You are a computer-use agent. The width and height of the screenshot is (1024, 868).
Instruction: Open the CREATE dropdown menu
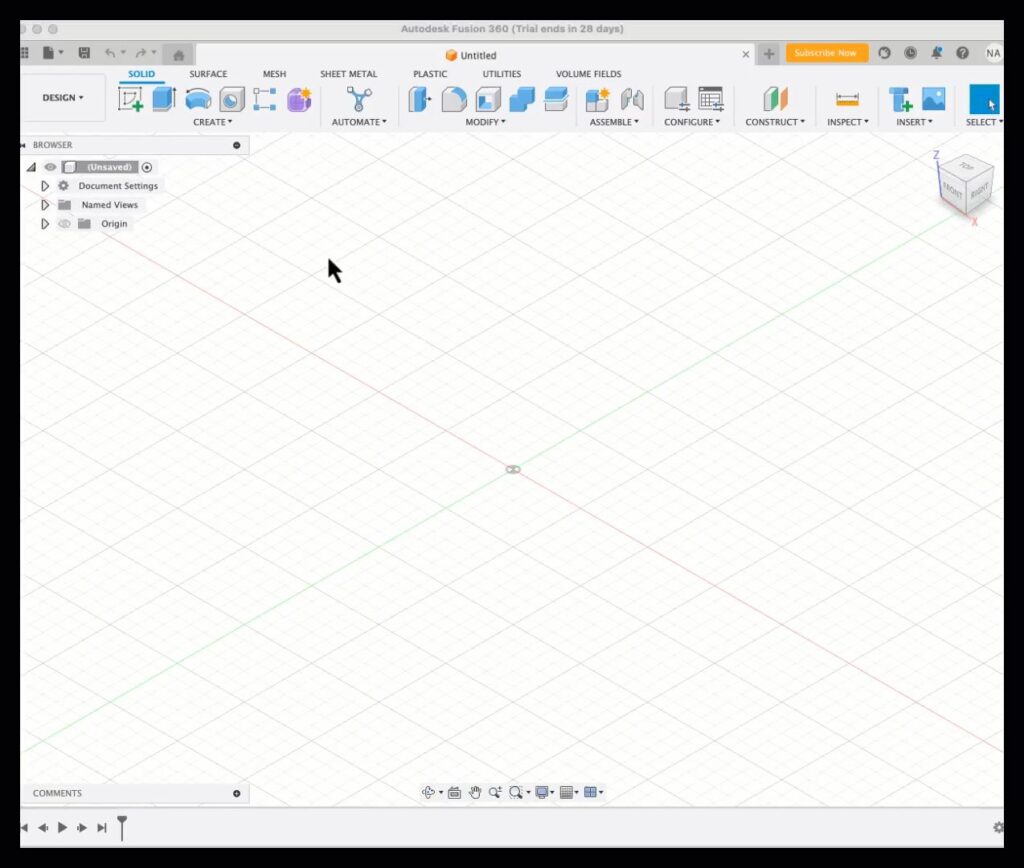point(212,122)
